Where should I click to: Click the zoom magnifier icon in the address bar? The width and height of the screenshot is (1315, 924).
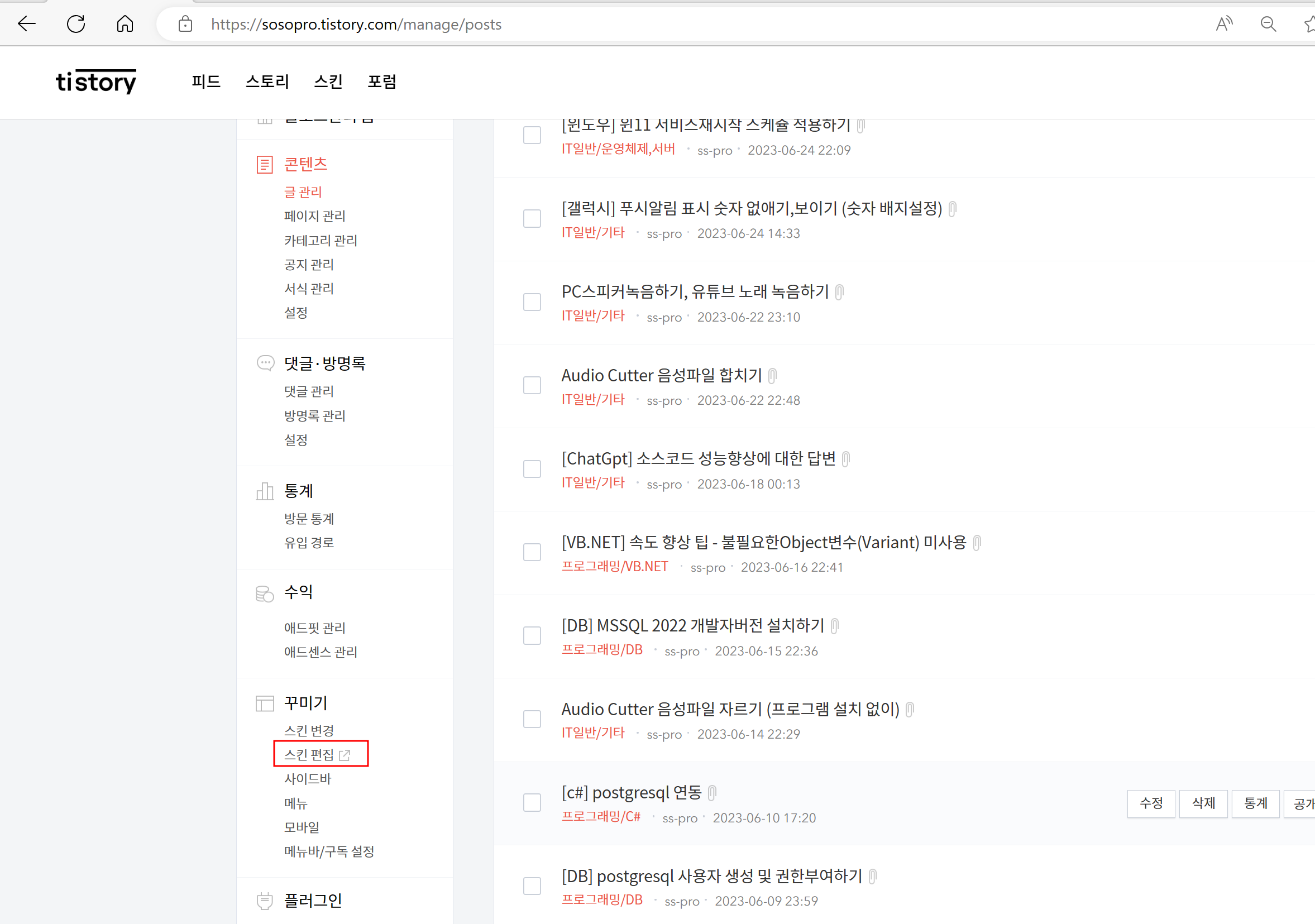point(1268,24)
